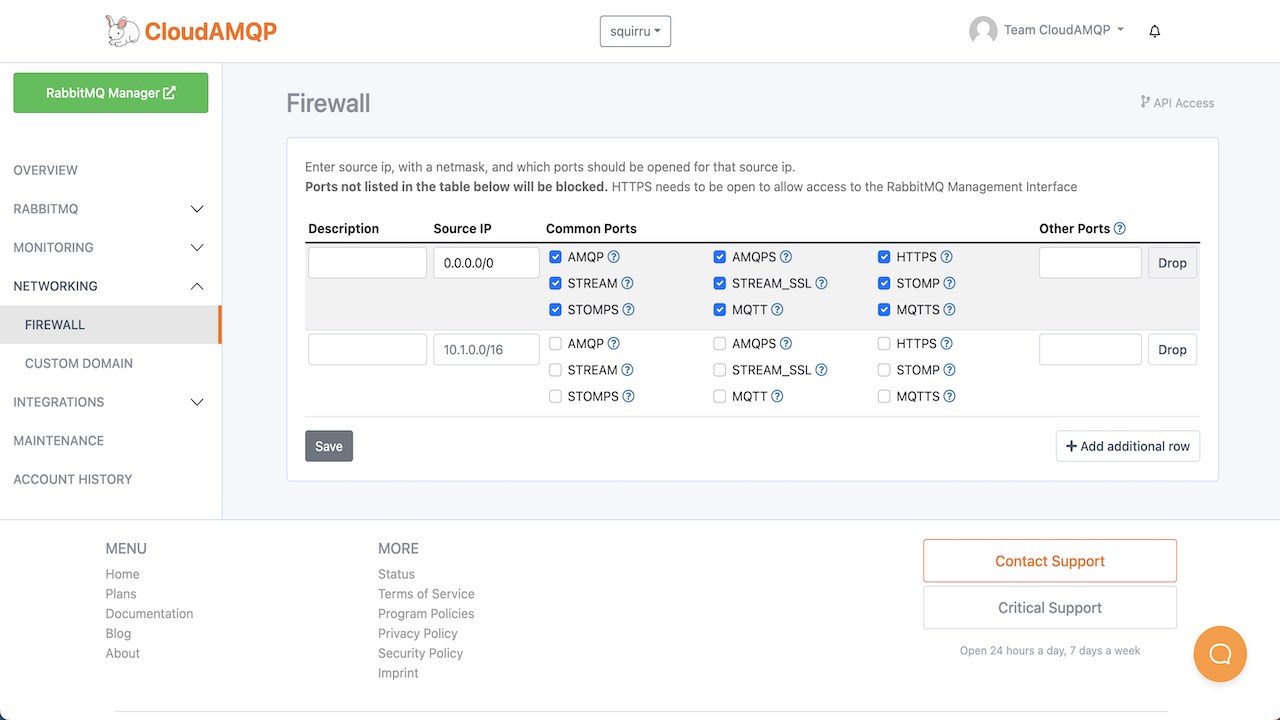Check HTTPS checkbox in 10.1.0.0/16 row

point(884,344)
